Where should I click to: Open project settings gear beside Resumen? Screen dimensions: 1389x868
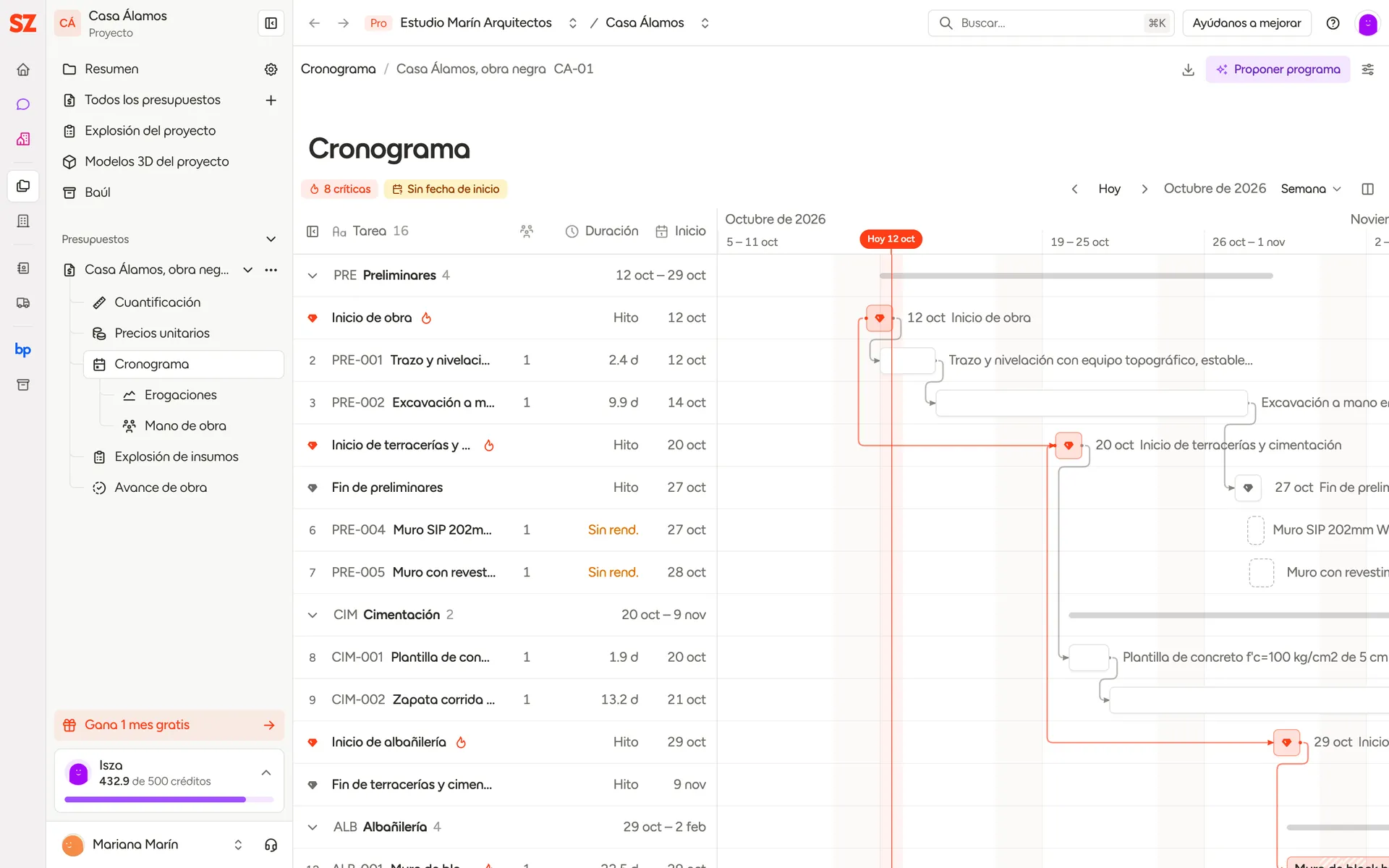271,69
